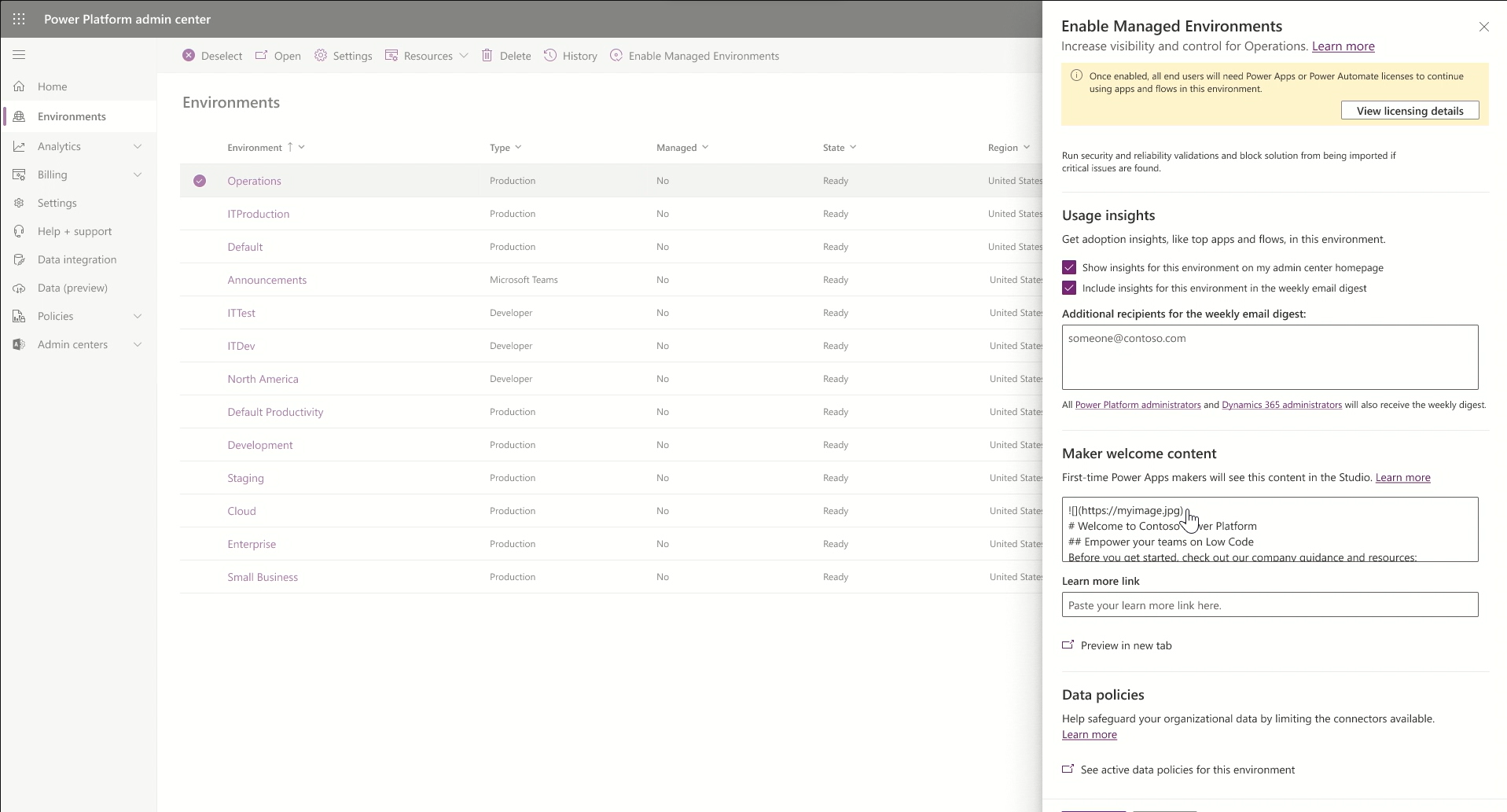
Task: Open Power Platform administrators link
Action: [x=1138, y=405]
